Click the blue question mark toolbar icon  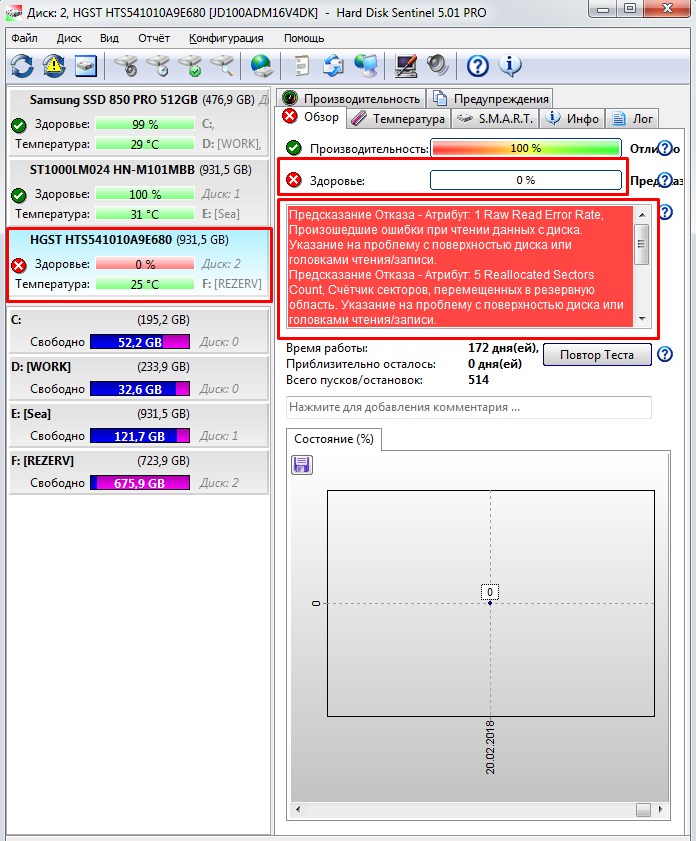tap(477, 67)
